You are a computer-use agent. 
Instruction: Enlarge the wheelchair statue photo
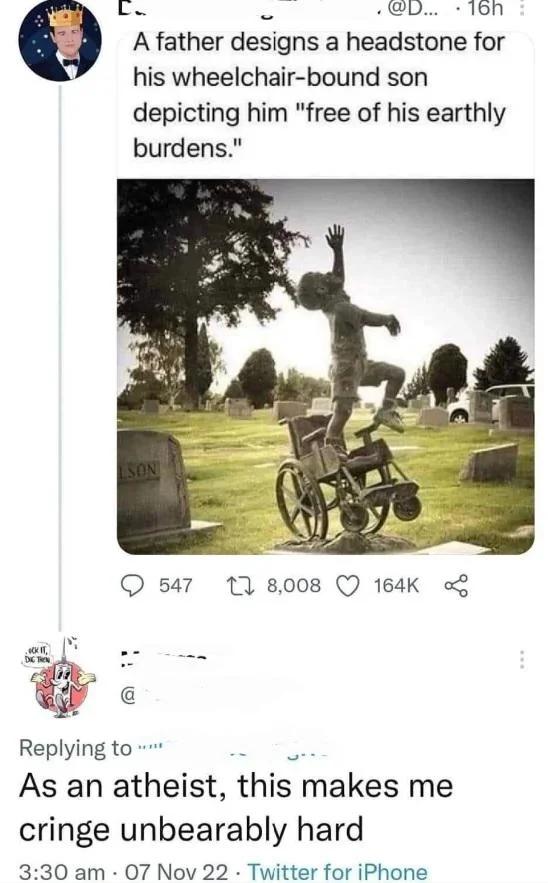pyautogui.click(x=326, y=367)
